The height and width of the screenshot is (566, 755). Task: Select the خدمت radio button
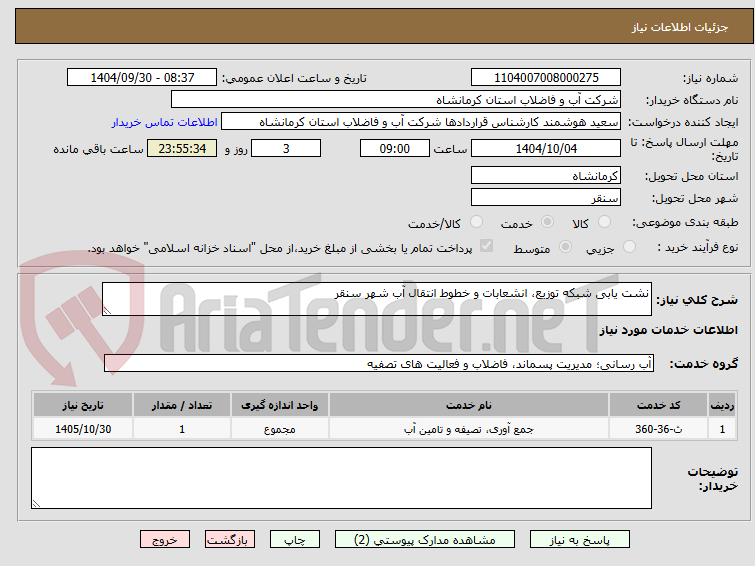tap(547, 222)
